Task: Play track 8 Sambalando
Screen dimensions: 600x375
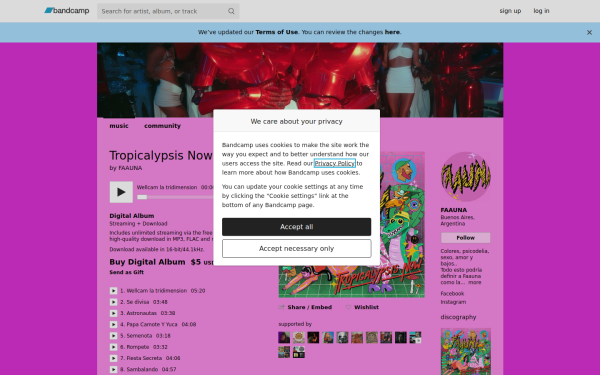Action: click(113, 369)
